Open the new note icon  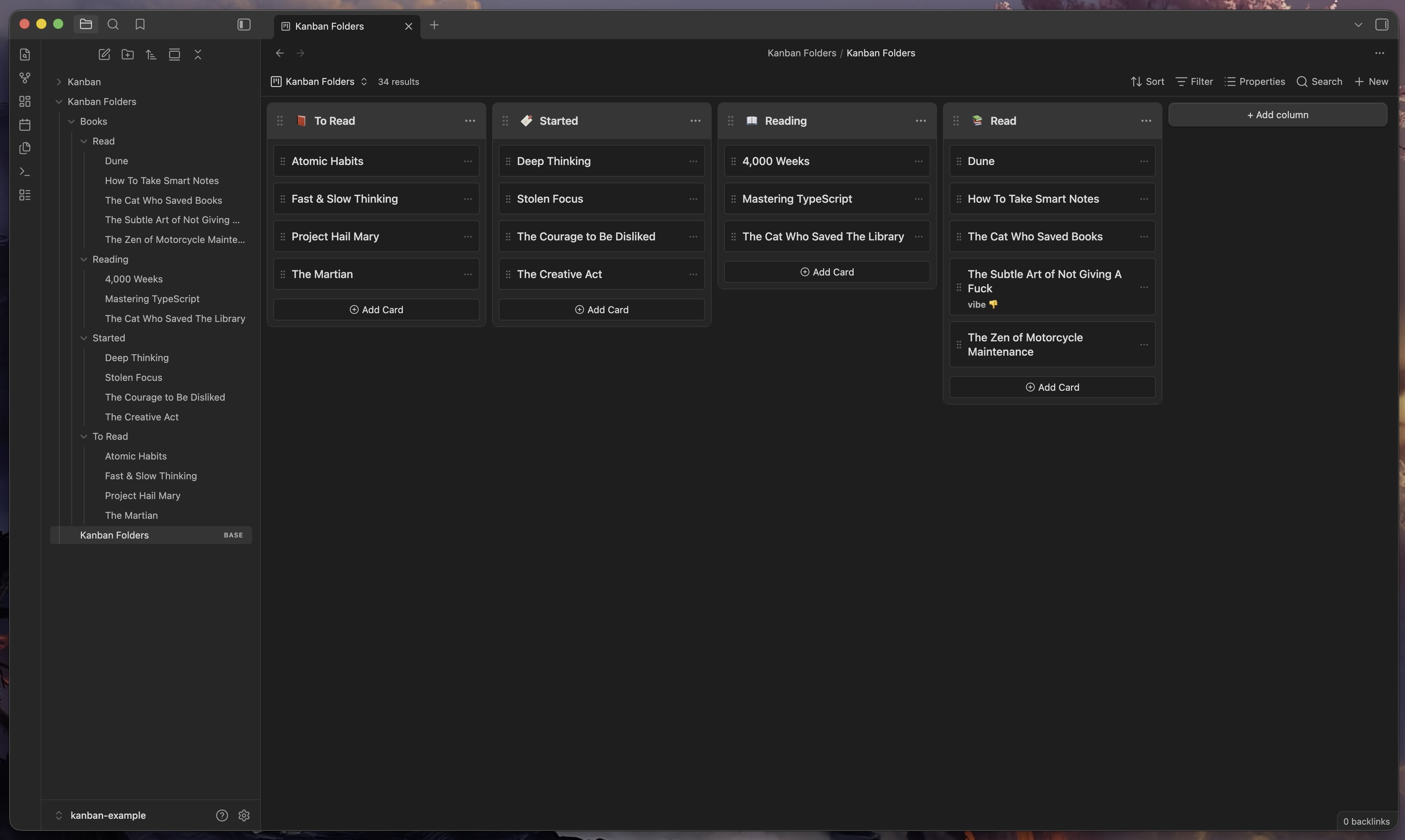click(x=104, y=55)
